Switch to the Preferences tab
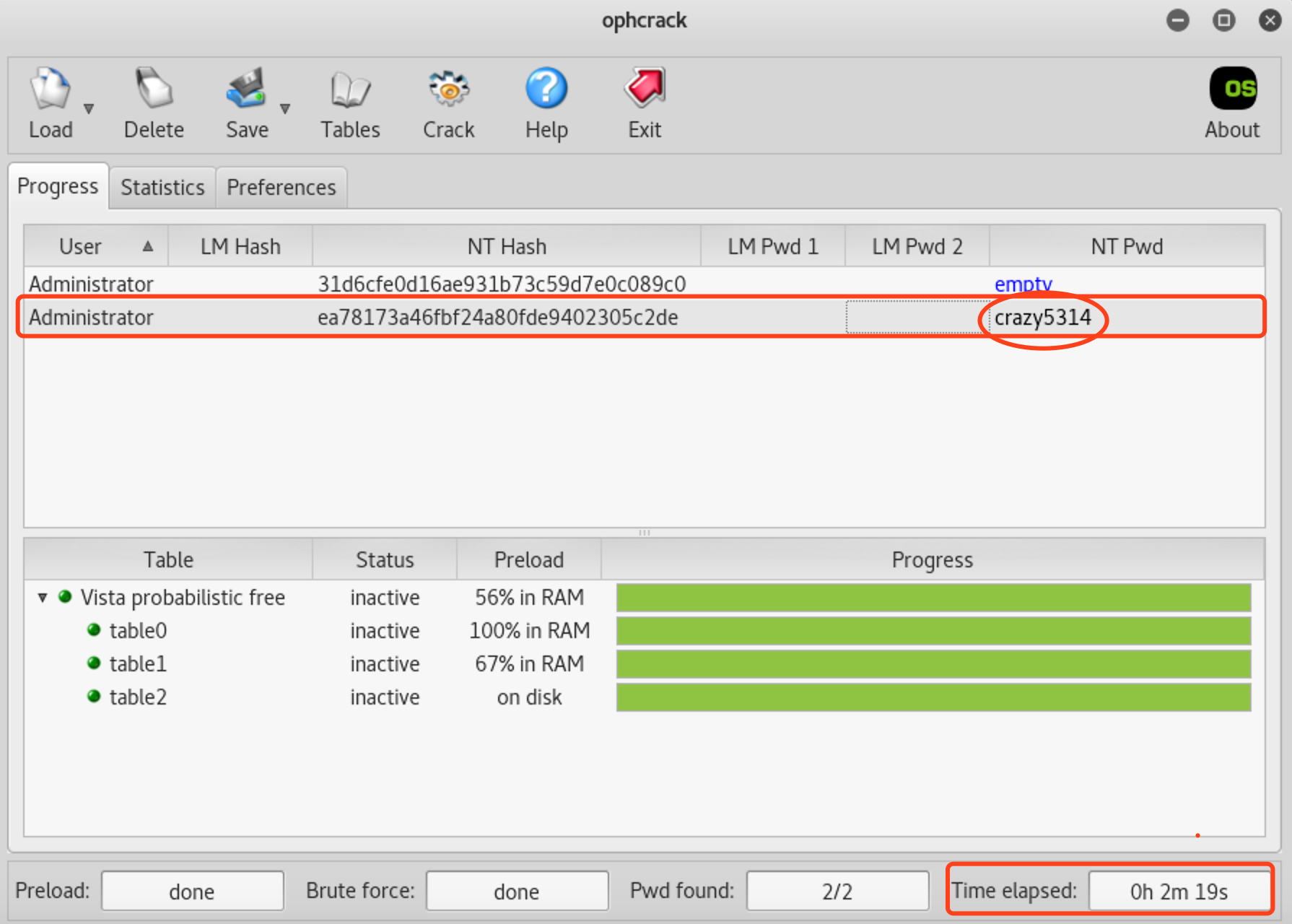This screenshot has width=1292, height=924. tap(281, 188)
